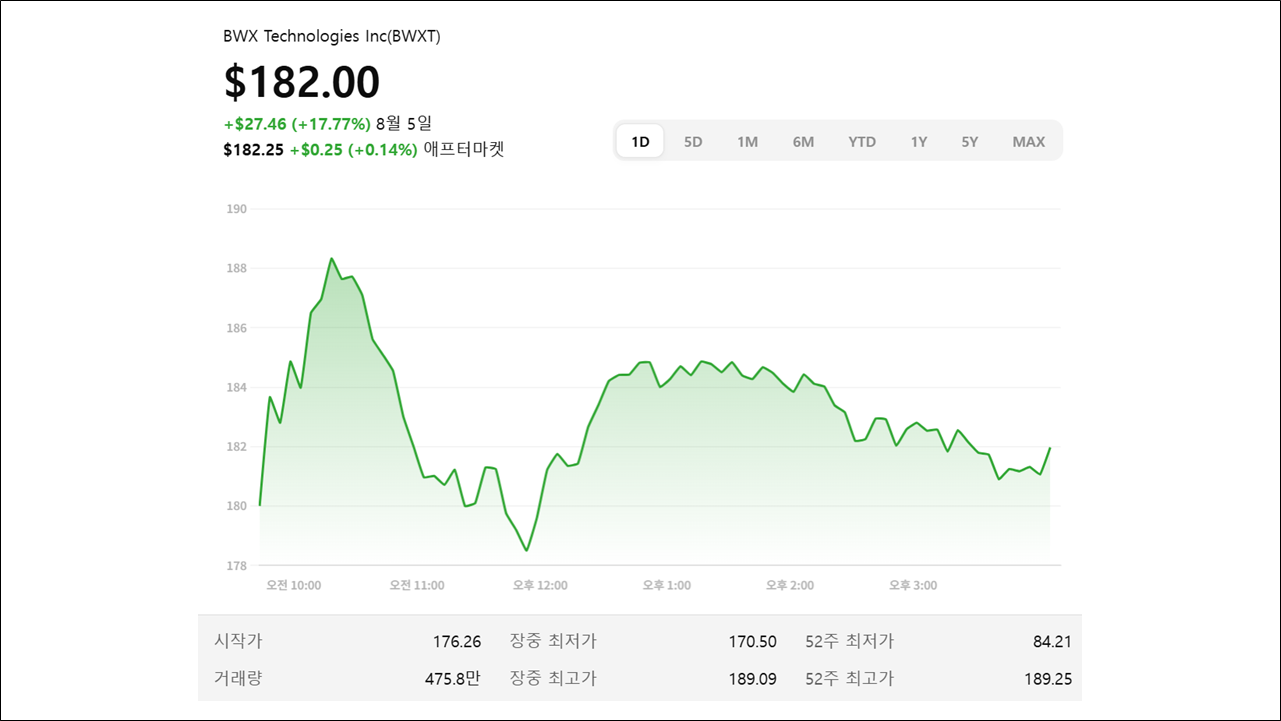The image size is (1281, 721).
Task: Select the 1Y range tab
Action: tap(918, 141)
